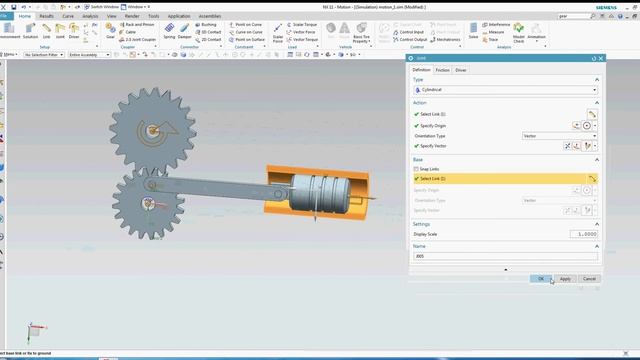640x360 pixels.
Task: Switch to the Friction tab
Action: pos(442,70)
